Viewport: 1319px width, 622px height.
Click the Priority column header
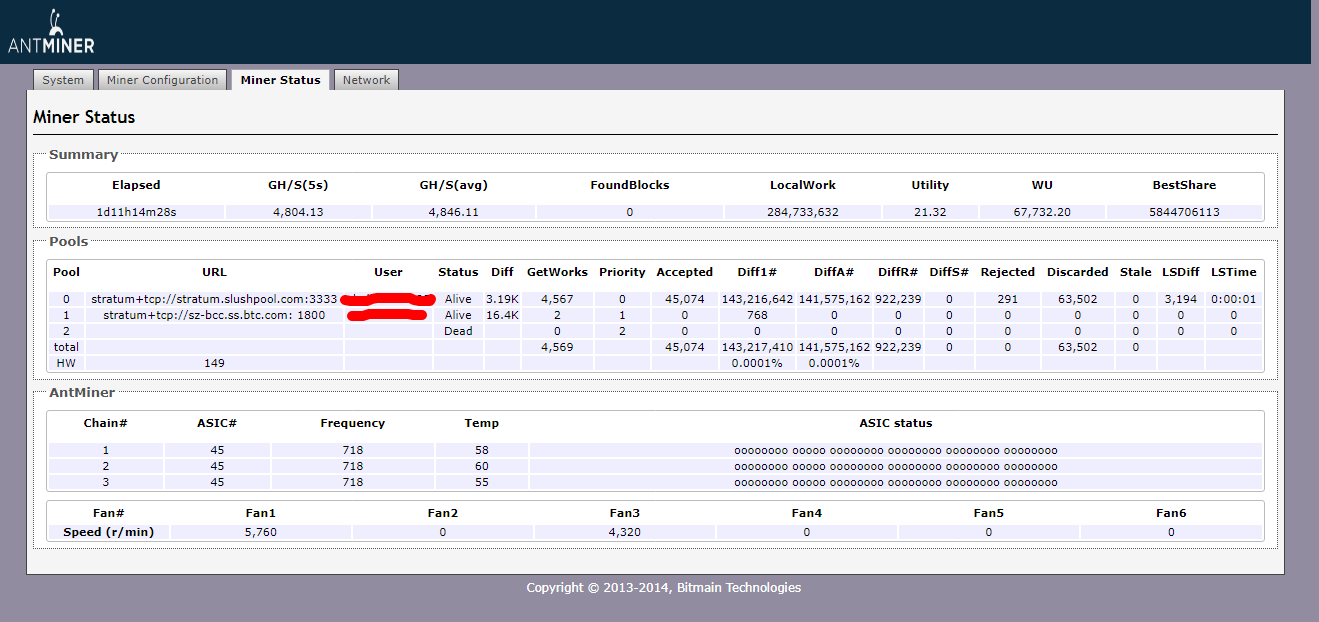coord(622,272)
